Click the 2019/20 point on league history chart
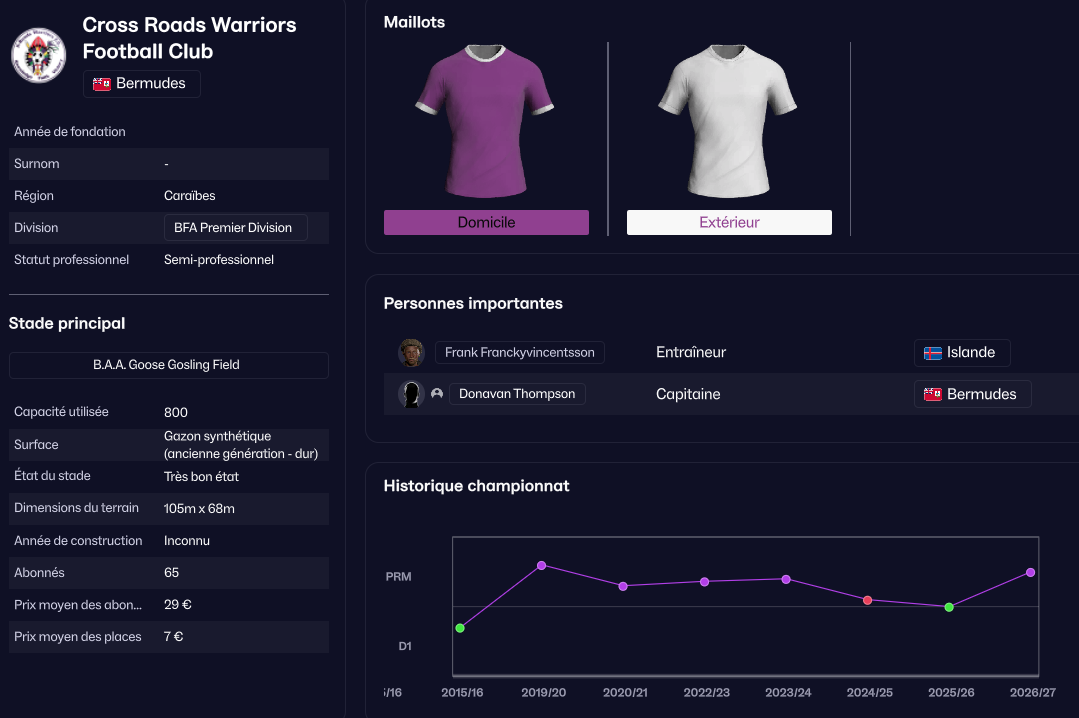Image resolution: width=1079 pixels, height=718 pixels. pyautogui.click(x=542, y=566)
